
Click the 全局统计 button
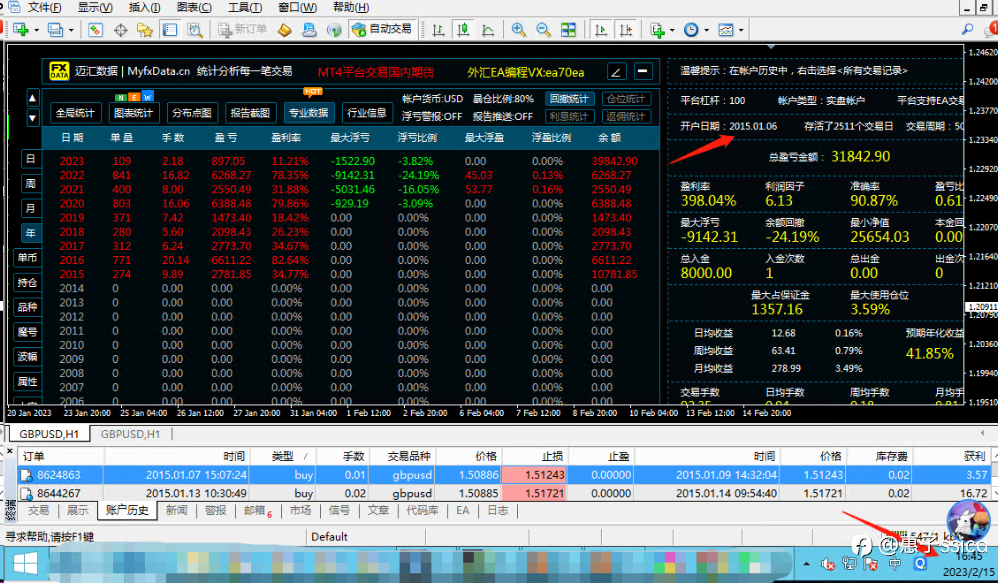74,113
